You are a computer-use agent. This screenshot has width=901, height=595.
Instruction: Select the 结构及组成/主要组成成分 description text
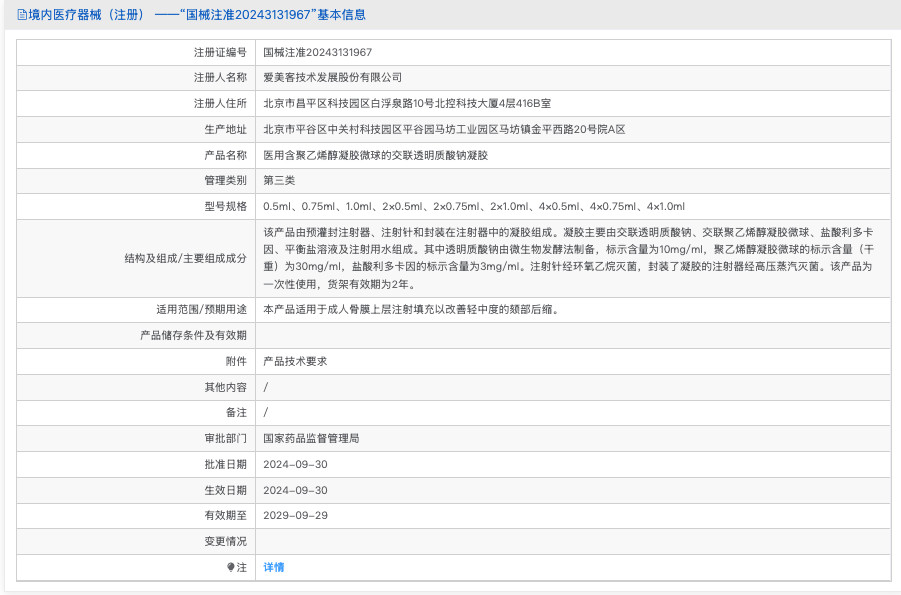[570, 258]
